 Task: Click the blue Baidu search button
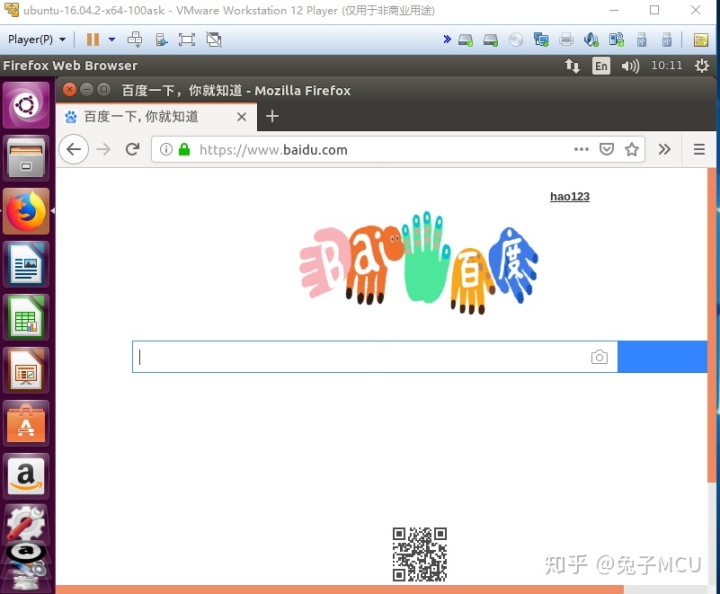coord(662,357)
